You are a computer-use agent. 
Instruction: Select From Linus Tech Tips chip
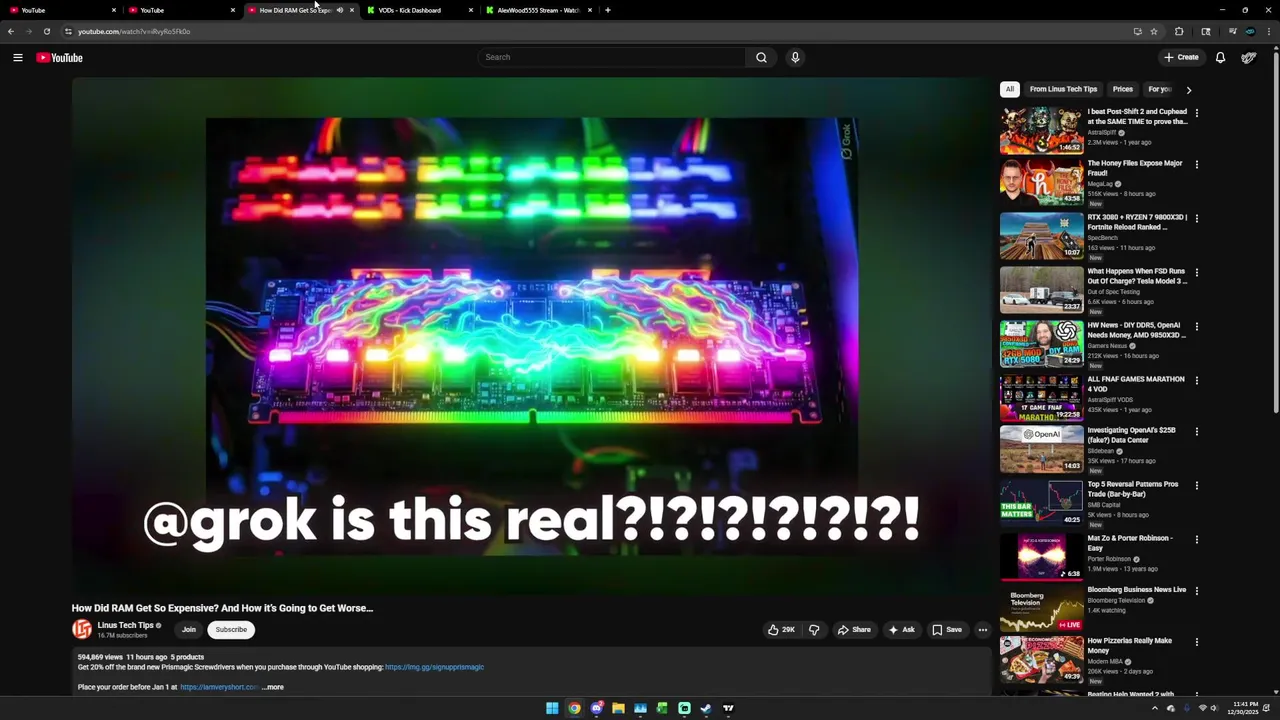tap(1063, 89)
